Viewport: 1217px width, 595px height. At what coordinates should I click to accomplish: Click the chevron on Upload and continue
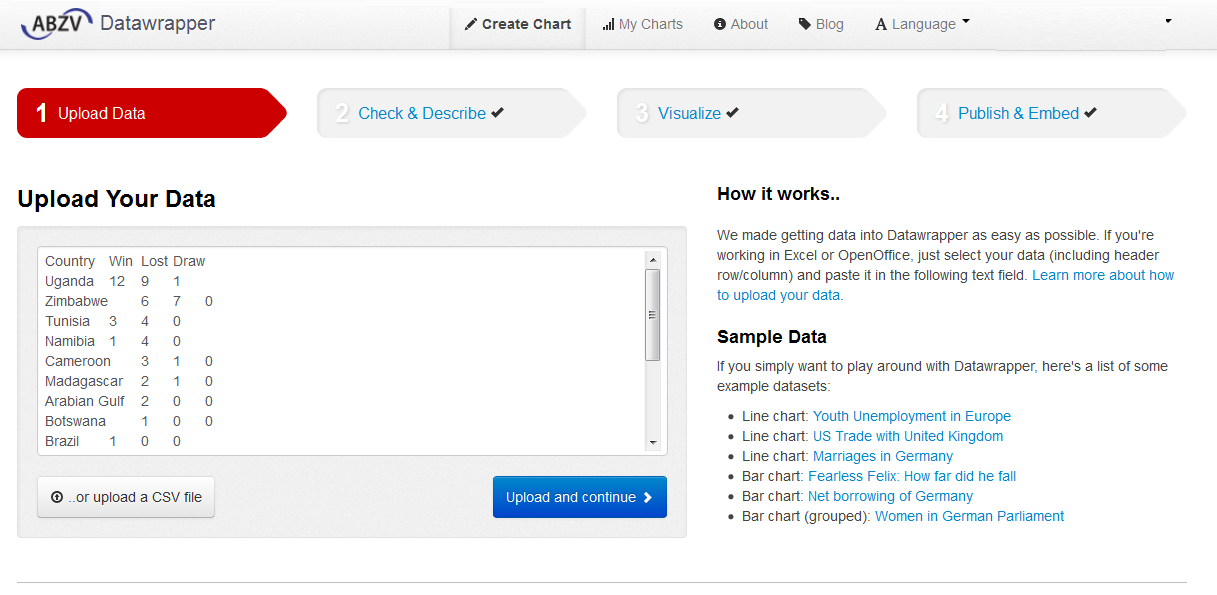tap(648, 497)
